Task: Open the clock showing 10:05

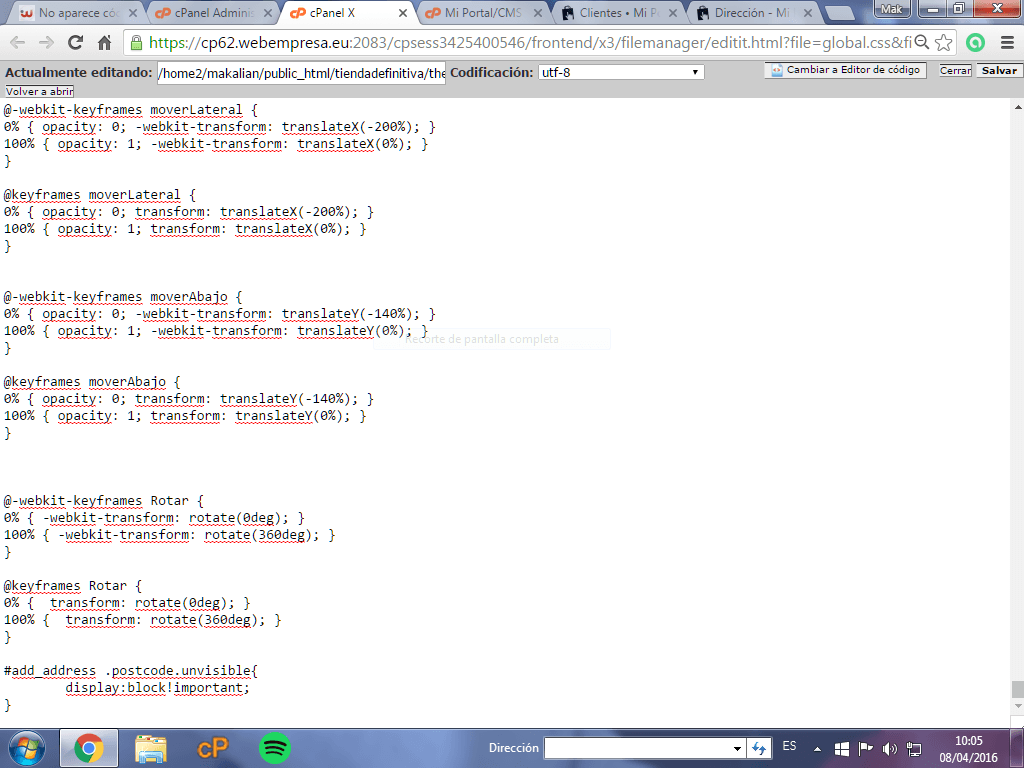Action: pyautogui.click(x=968, y=749)
